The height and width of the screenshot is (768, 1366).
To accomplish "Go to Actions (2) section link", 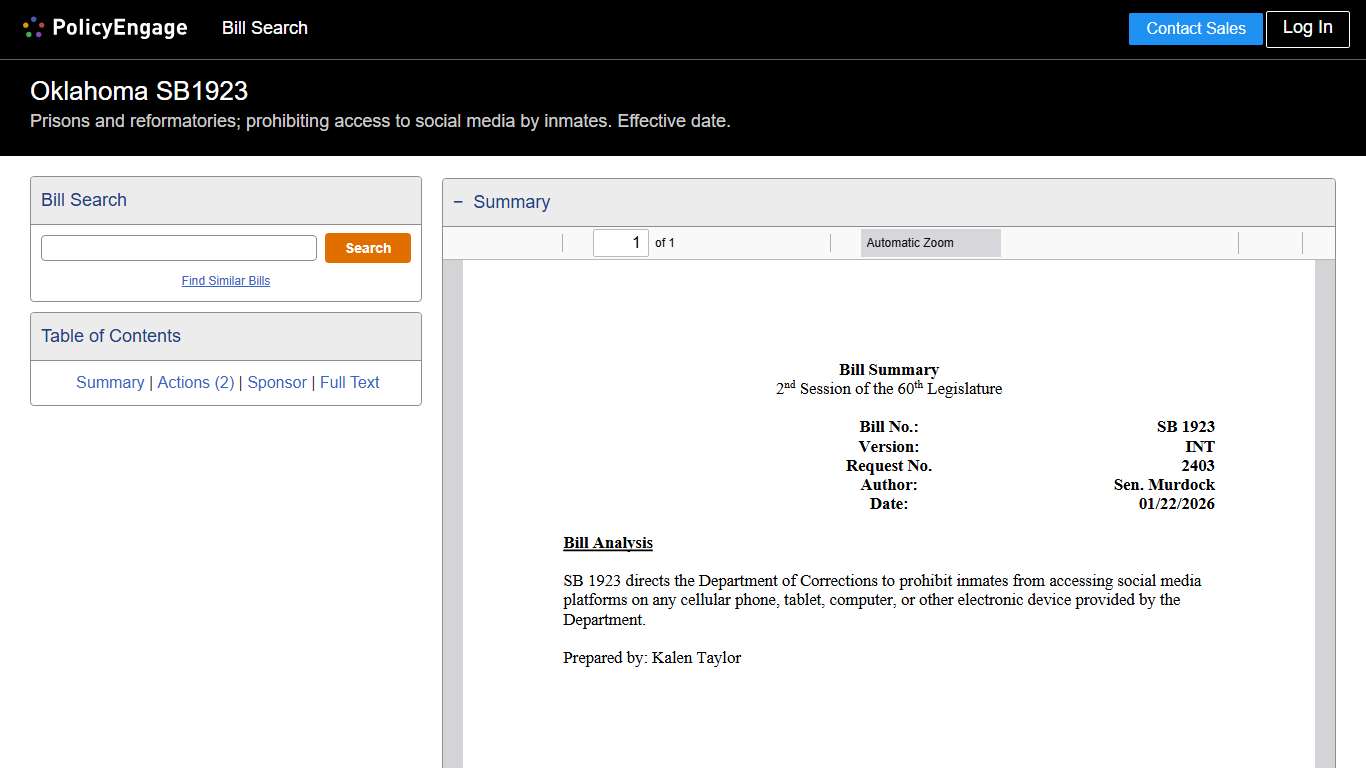I will click(x=196, y=382).
